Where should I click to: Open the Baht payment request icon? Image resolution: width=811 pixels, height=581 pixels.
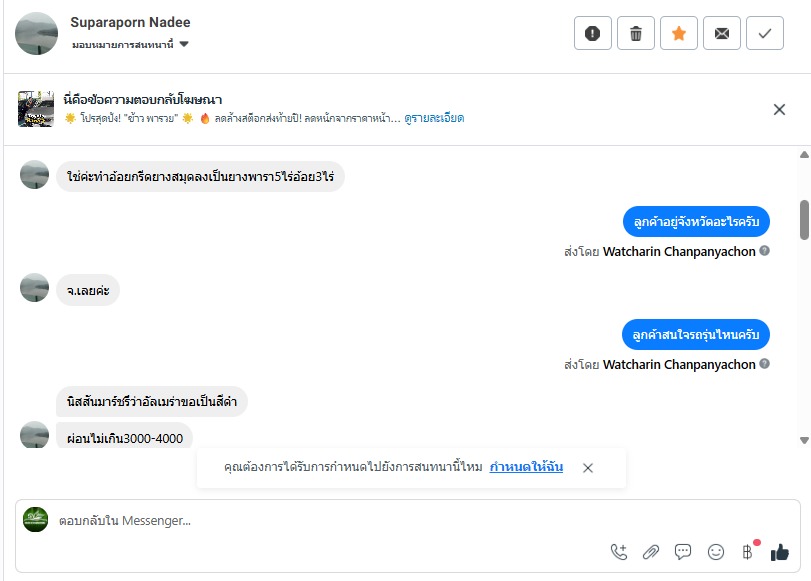point(746,551)
